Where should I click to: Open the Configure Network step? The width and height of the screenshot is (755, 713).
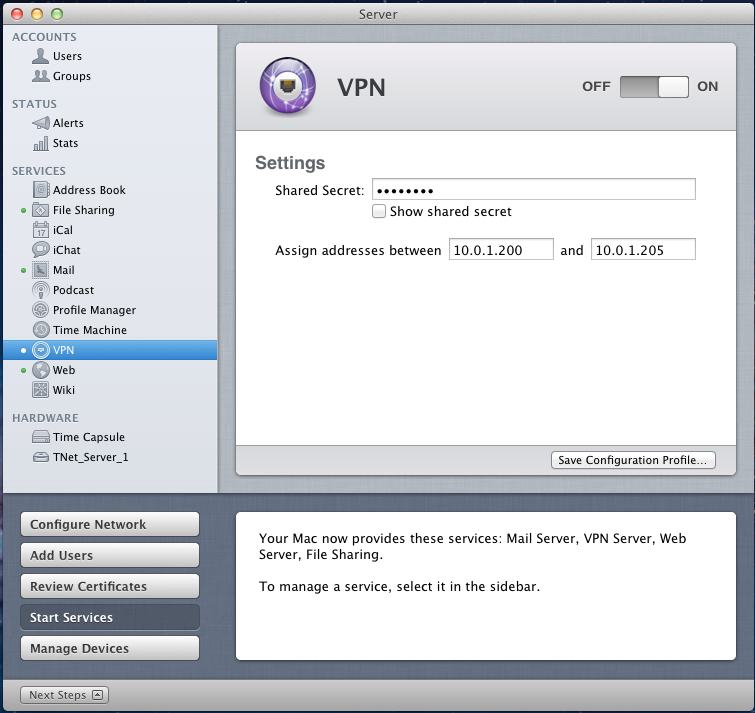pos(110,524)
